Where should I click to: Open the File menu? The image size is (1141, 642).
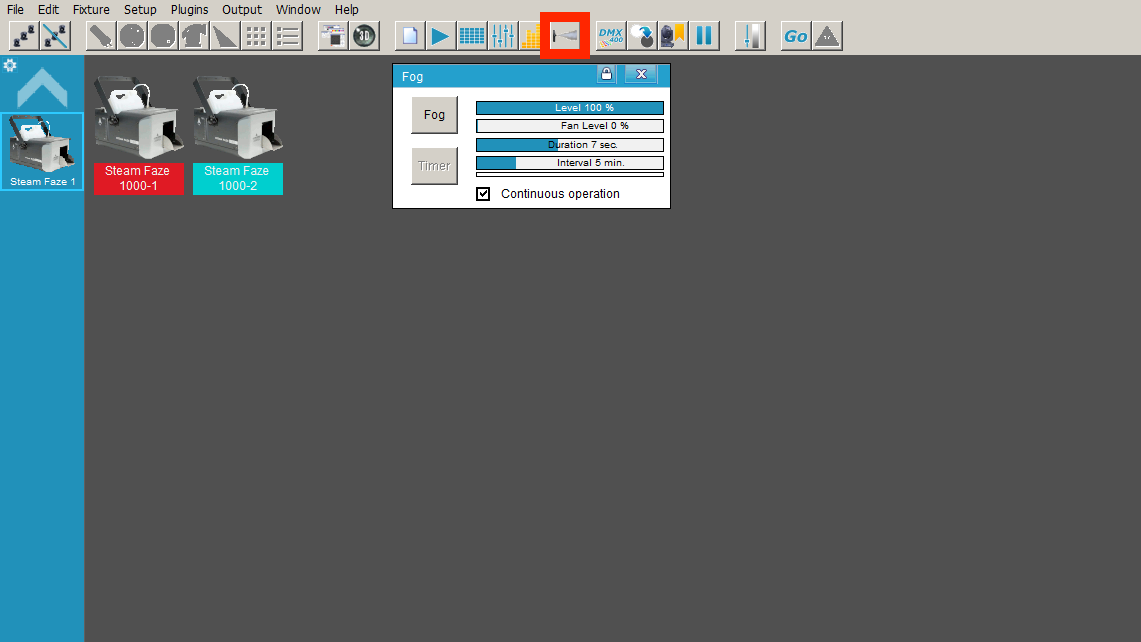(15, 9)
